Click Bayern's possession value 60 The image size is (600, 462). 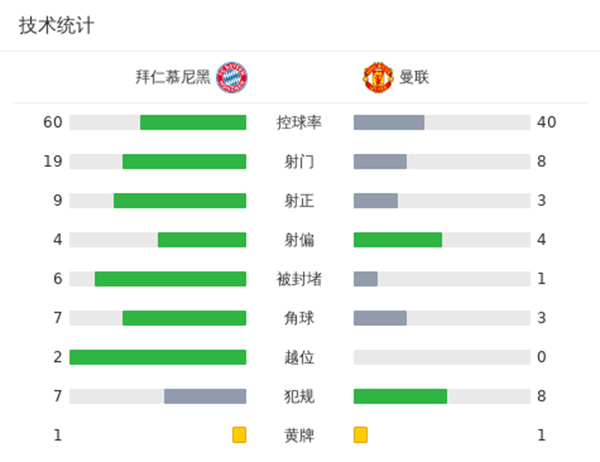[x=53, y=123]
